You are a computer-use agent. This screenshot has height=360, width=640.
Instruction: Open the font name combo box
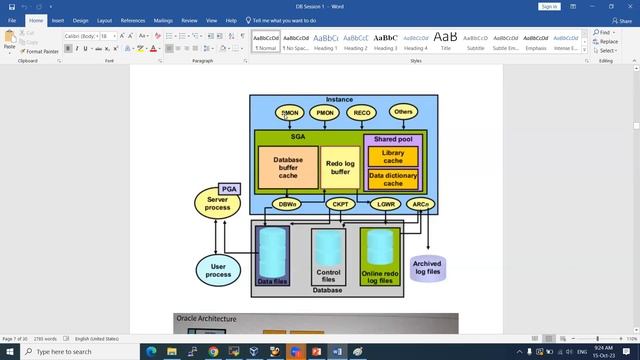tap(81, 36)
